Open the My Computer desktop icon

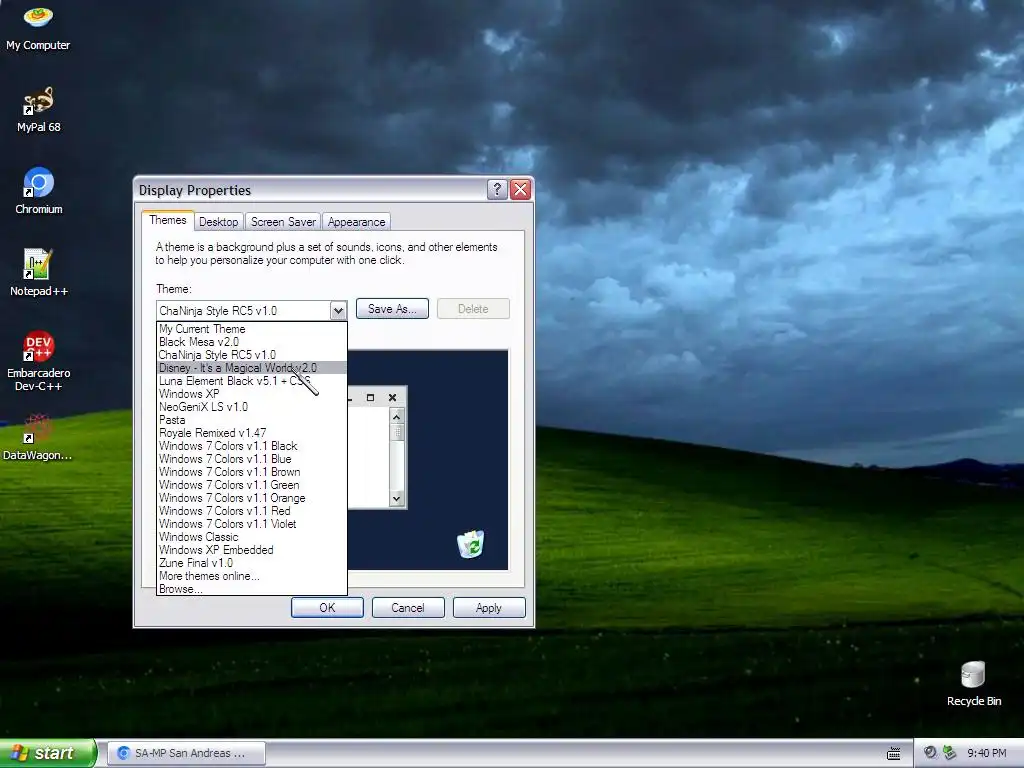(x=38, y=27)
